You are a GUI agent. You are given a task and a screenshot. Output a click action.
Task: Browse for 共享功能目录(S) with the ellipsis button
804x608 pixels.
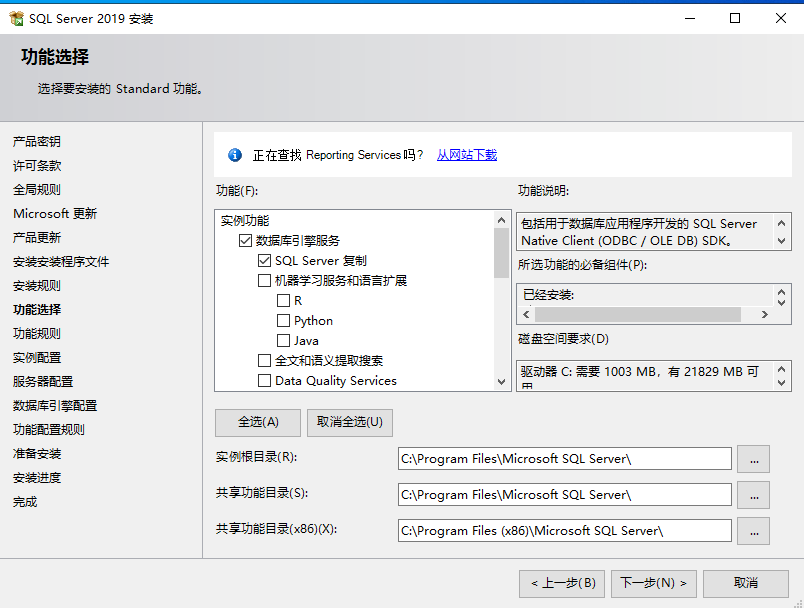(x=753, y=495)
